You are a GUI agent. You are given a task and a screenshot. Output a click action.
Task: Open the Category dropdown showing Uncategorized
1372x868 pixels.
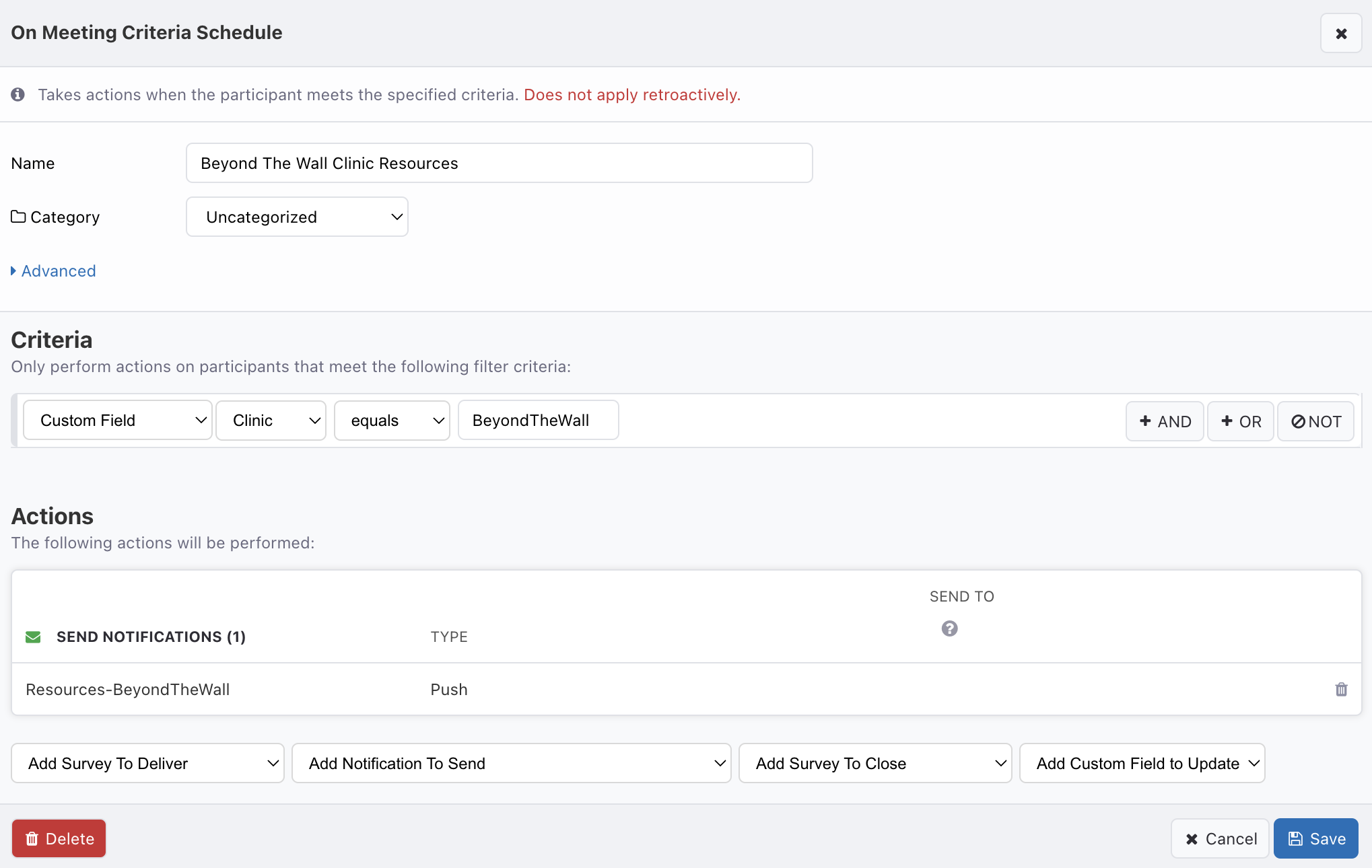pyautogui.click(x=297, y=217)
